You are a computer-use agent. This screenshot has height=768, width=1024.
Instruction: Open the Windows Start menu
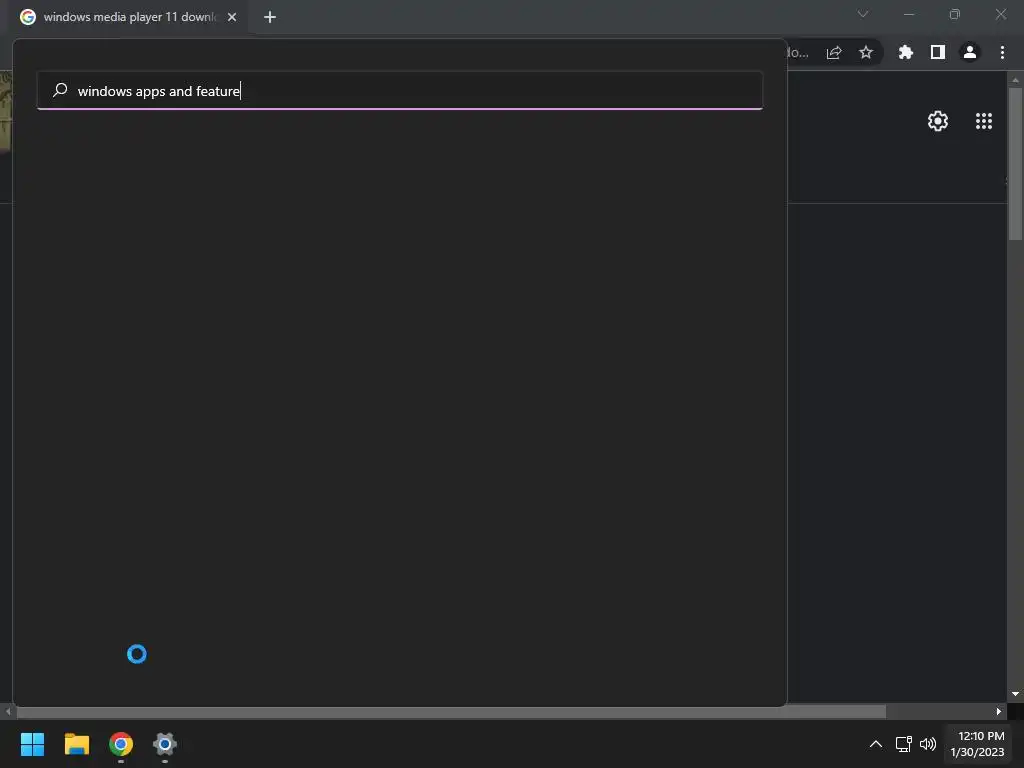pyautogui.click(x=32, y=744)
